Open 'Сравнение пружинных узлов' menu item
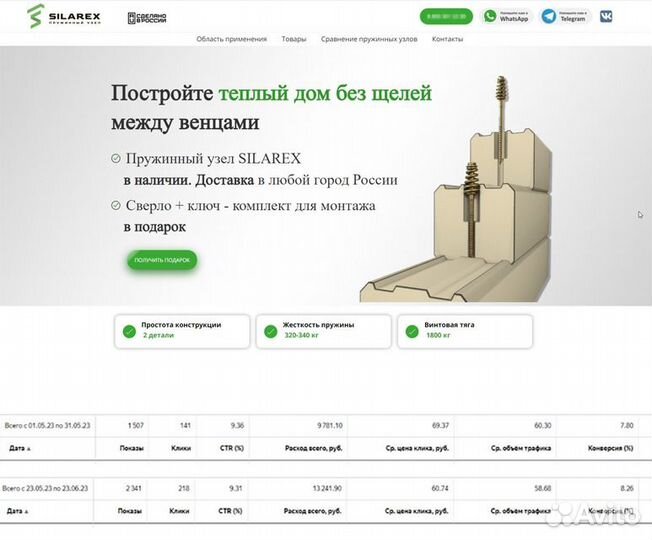652x540 pixels. [369, 39]
